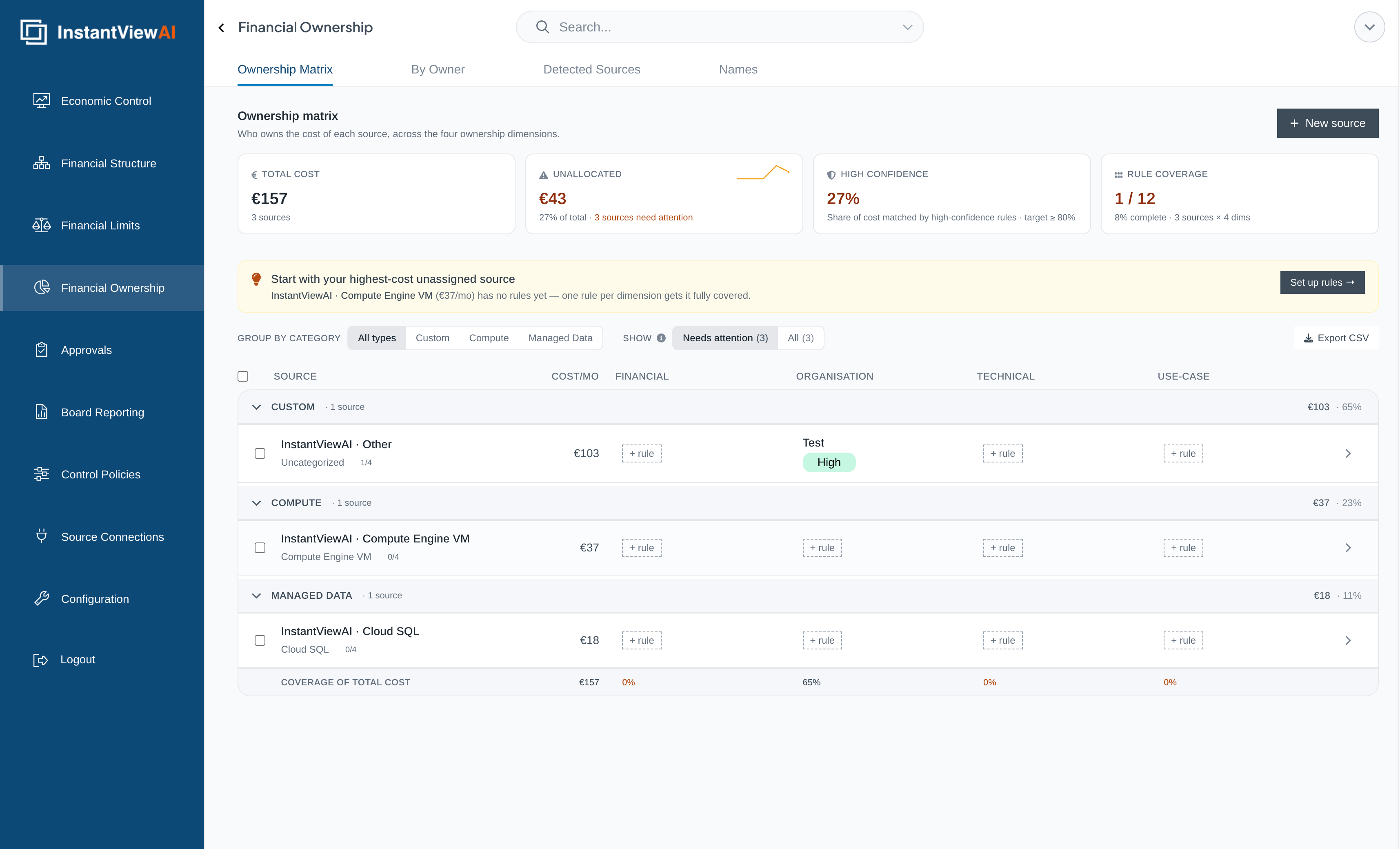Open the round chevron menu at top right

pos(1369,27)
